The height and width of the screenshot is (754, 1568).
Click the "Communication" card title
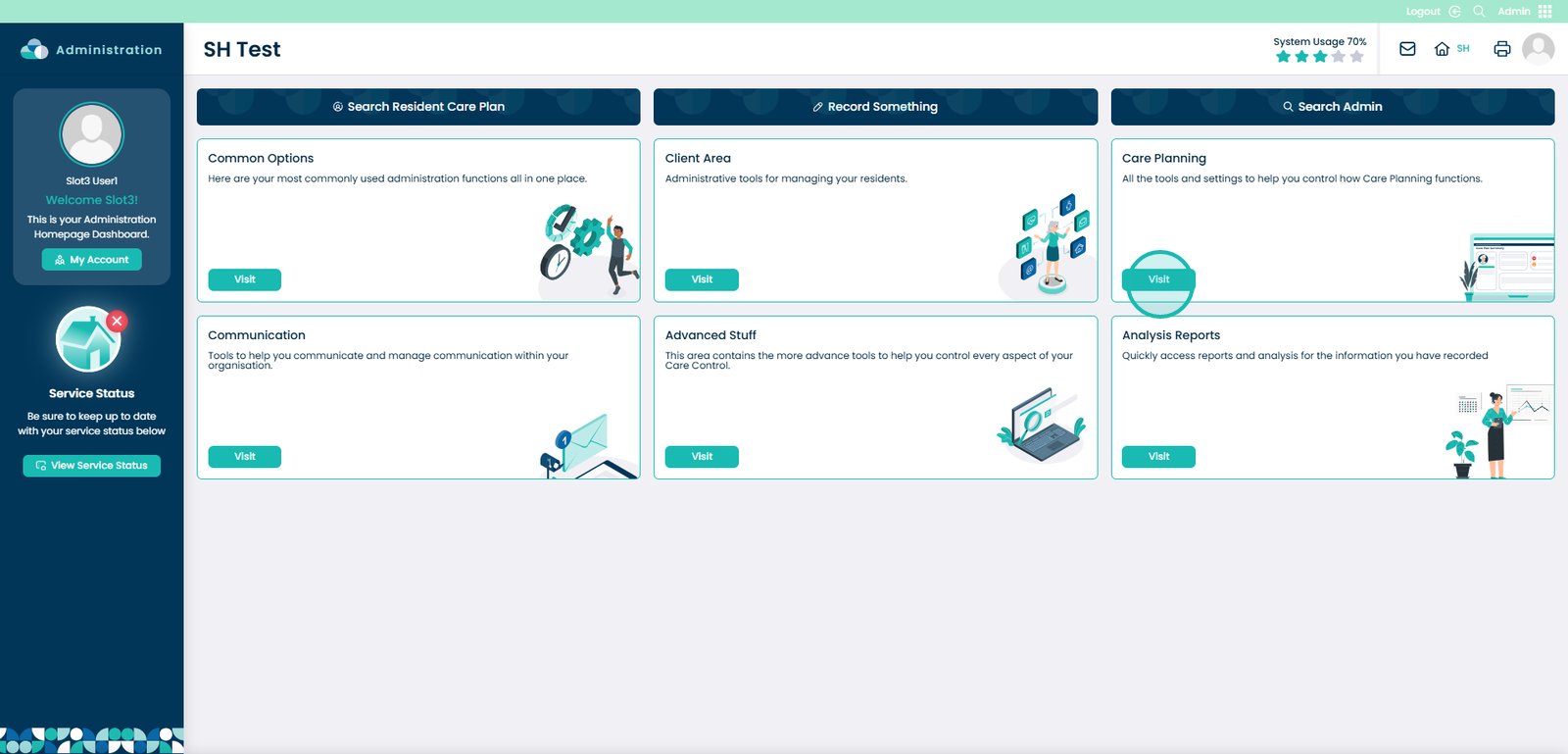(257, 335)
